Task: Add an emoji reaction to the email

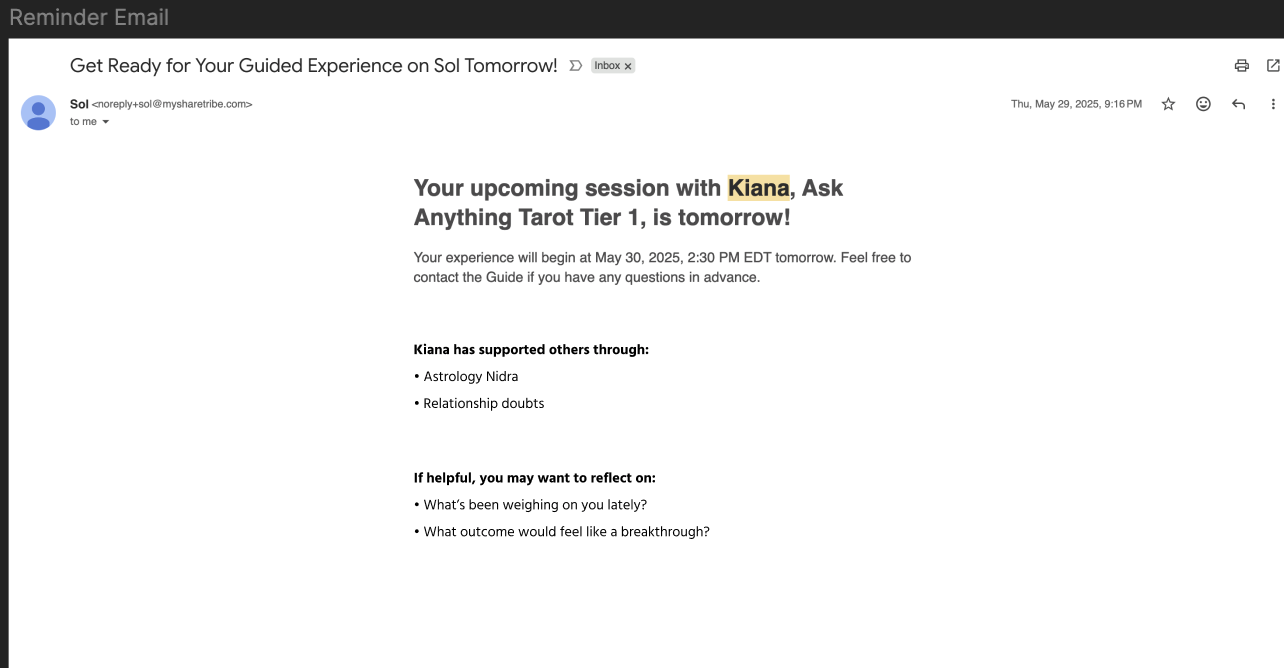Action: coord(1203,104)
